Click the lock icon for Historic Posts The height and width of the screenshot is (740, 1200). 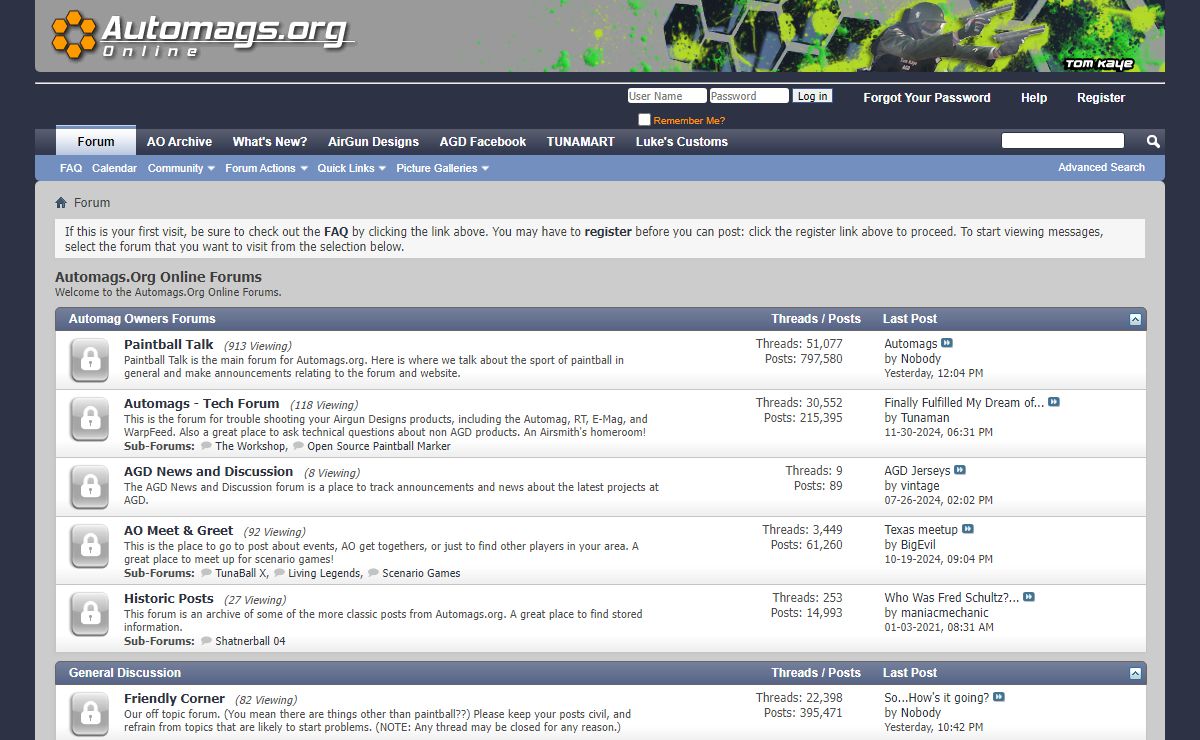(x=90, y=616)
